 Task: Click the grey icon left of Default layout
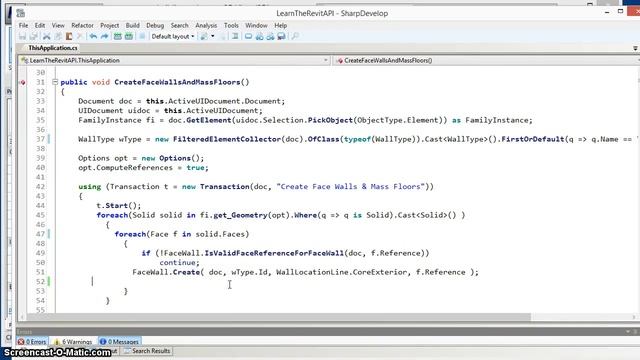pos(142,36)
